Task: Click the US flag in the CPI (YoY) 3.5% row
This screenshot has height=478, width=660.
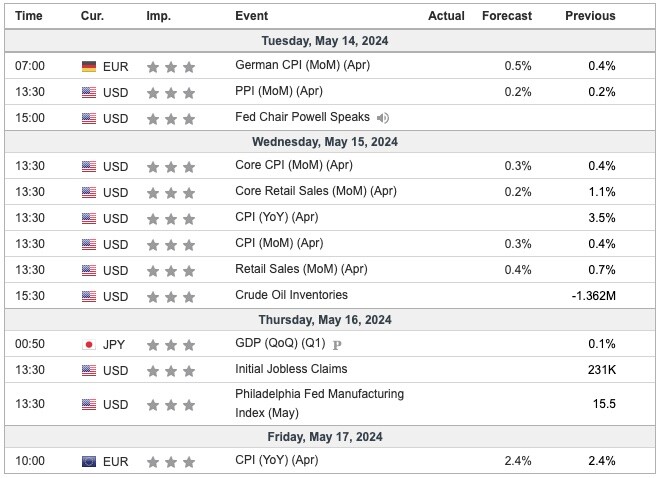Action: click(x=89, y=219)
